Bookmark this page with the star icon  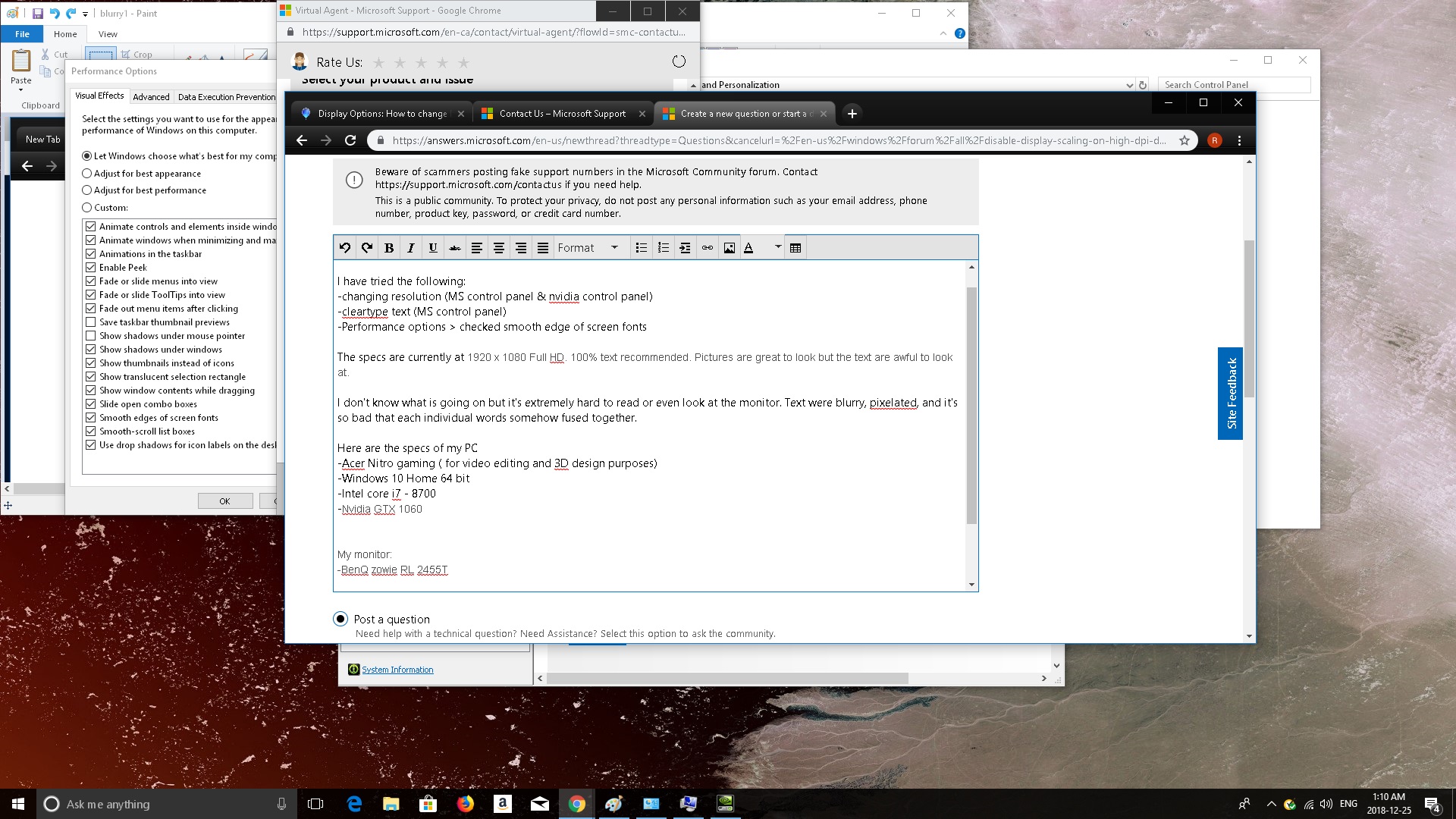1185,140
